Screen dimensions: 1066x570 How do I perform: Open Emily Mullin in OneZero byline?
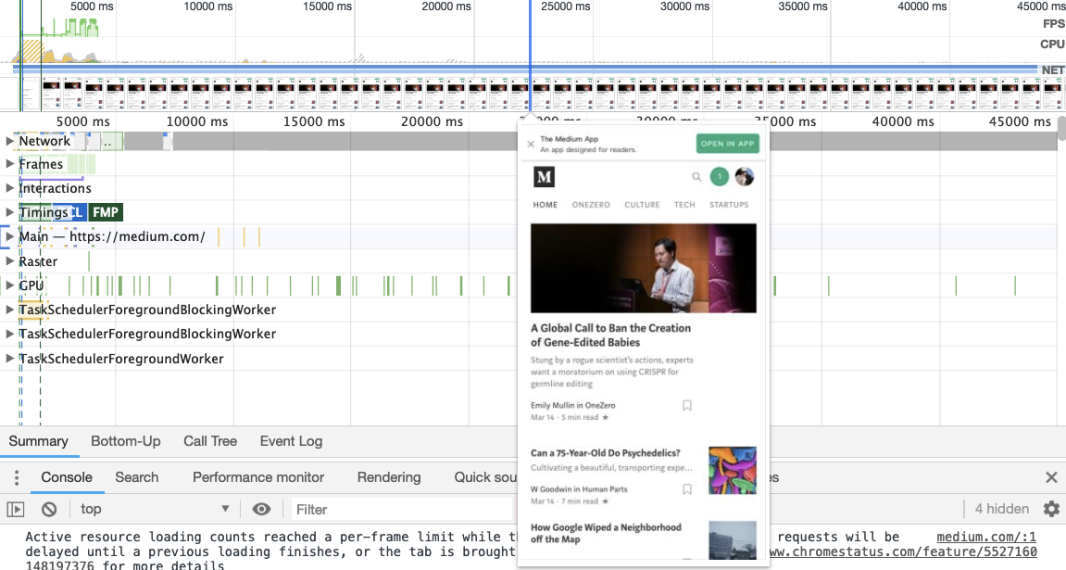pyautogui.click(x=573, y=405)
